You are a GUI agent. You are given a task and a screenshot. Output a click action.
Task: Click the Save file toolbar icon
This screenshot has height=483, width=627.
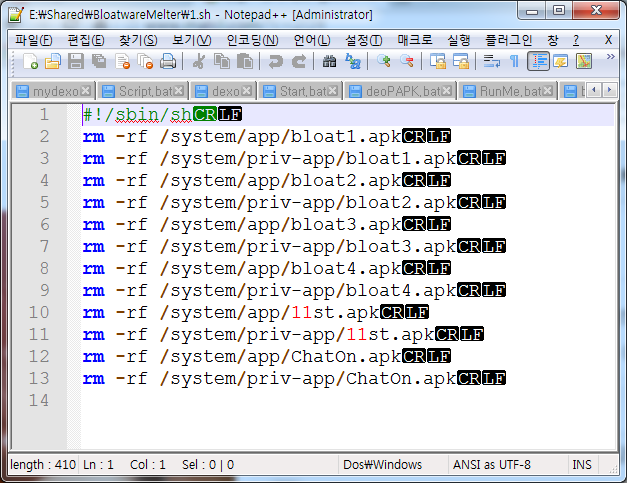pyautogui.click(x=75, y=62)
